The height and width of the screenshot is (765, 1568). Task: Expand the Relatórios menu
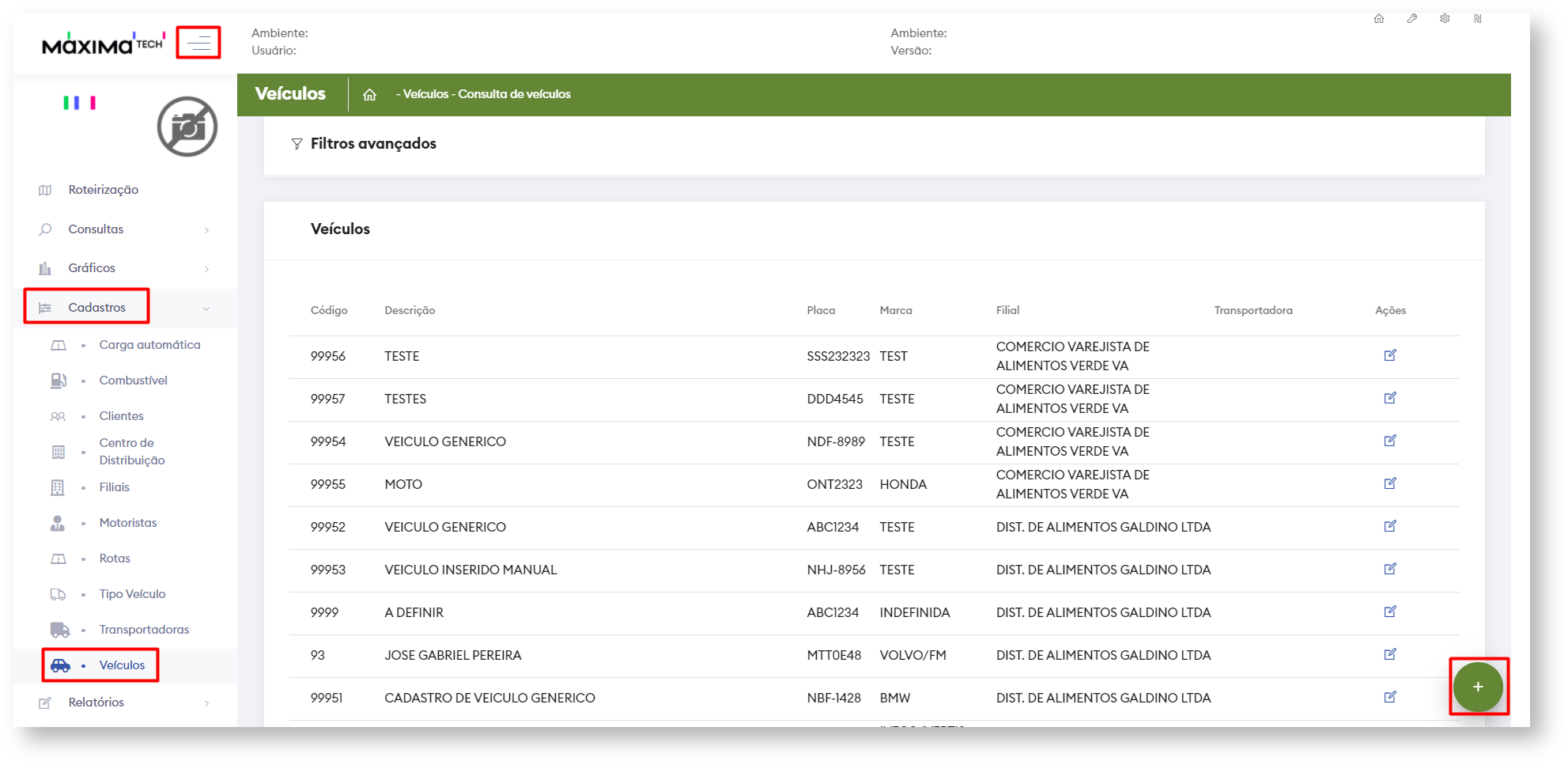tap(96, 703)
